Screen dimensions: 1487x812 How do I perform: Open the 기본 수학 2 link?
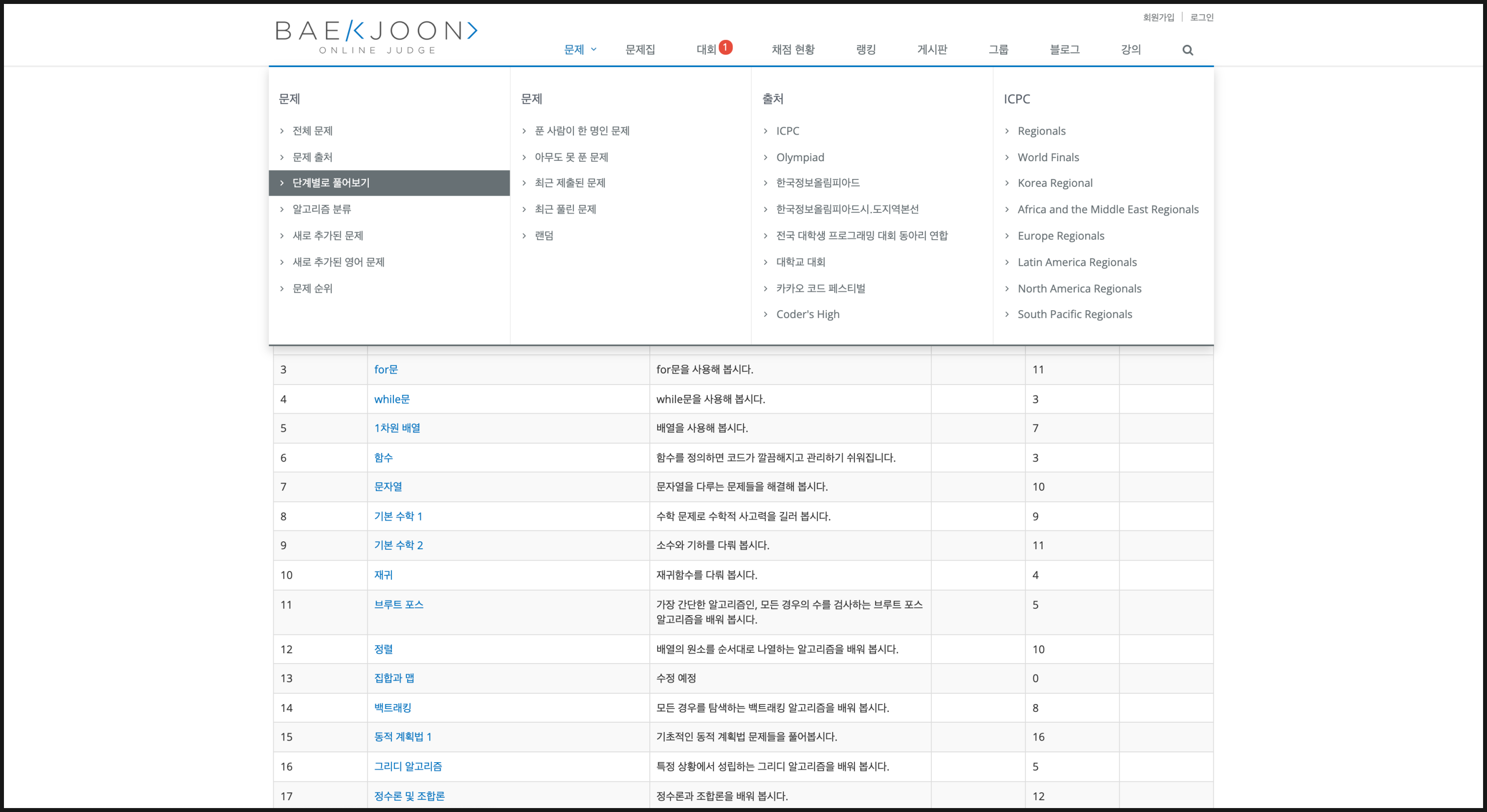click(398, 545)
